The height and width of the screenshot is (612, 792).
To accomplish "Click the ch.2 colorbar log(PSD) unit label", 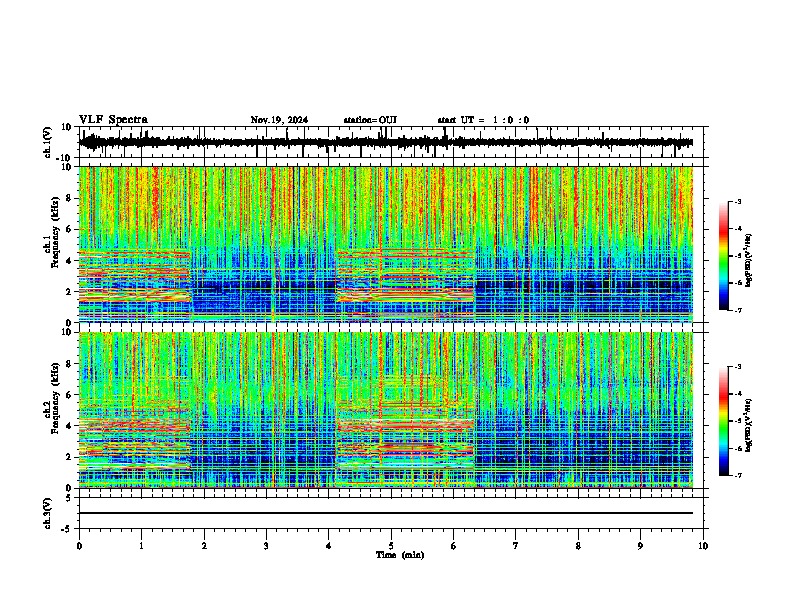I will click(x=748, y=425).
